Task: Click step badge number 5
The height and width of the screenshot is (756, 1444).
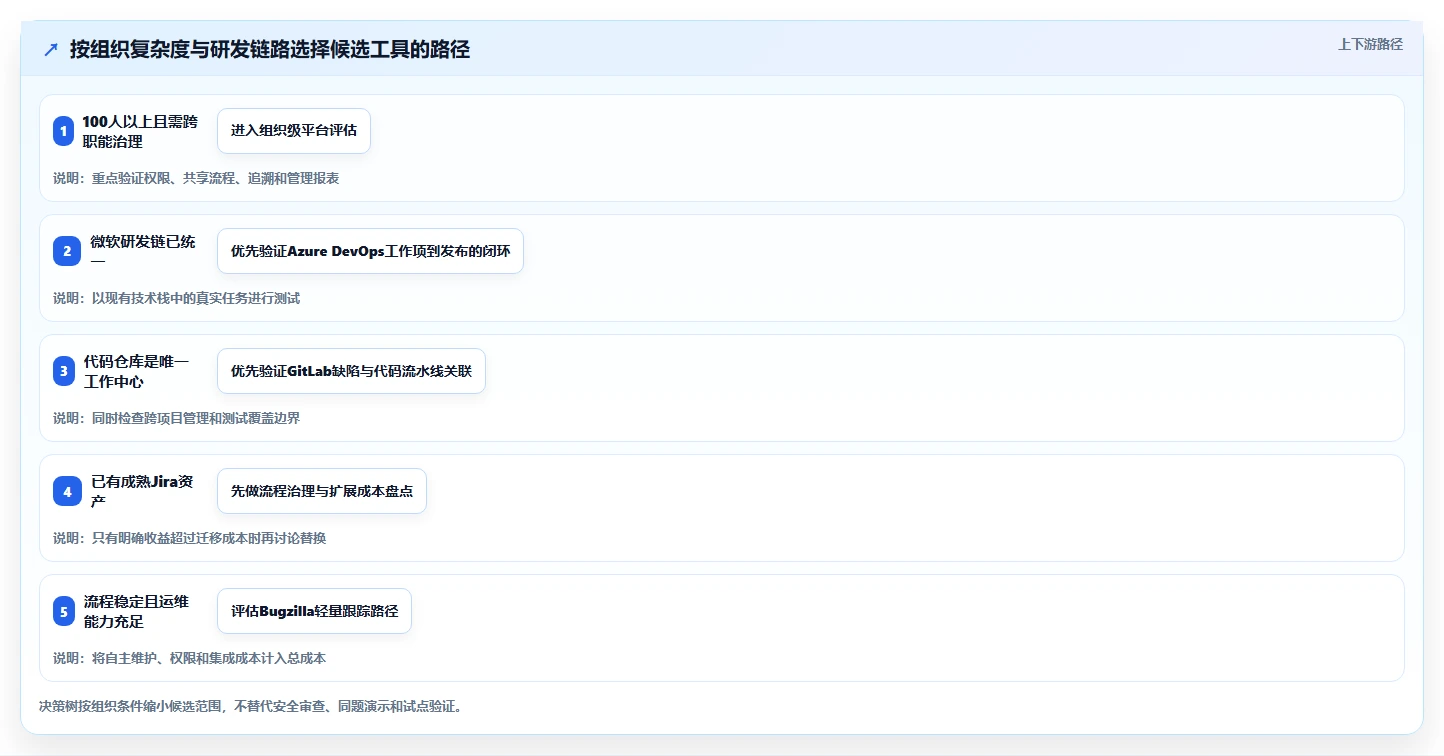Action: click(64, 611)
